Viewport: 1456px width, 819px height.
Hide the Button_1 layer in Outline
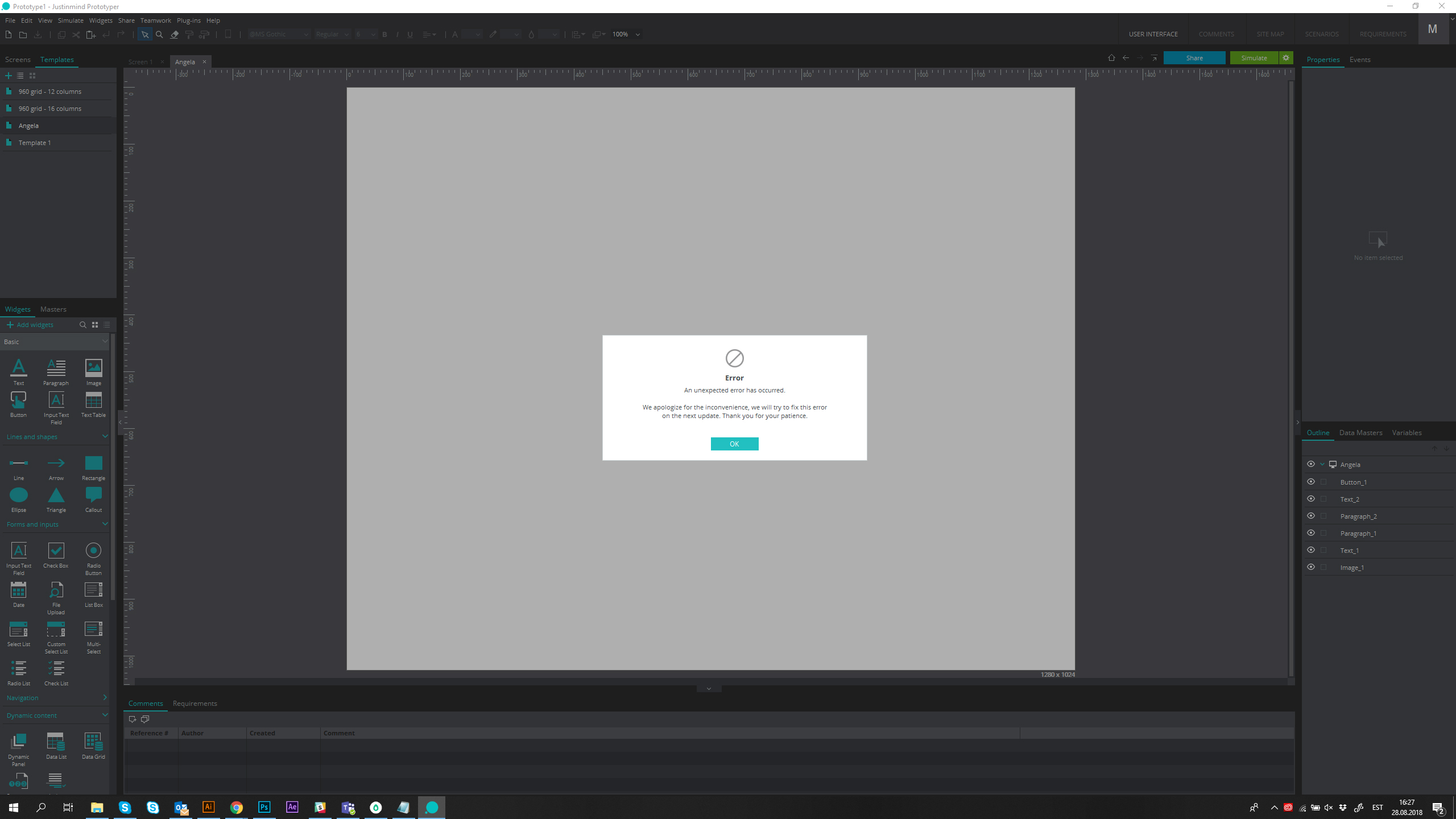coord(1311,482)
